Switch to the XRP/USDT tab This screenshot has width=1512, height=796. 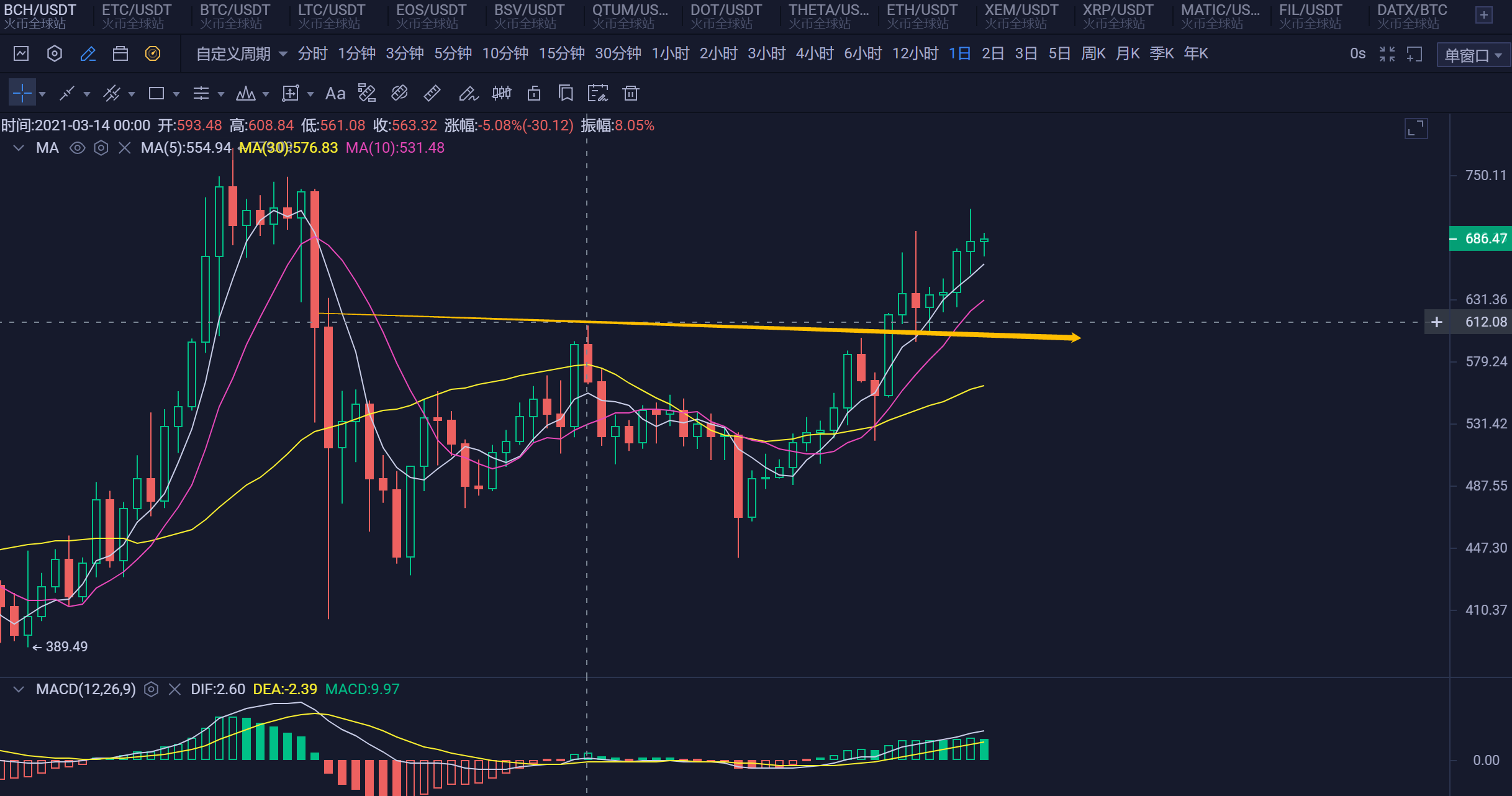click(x=1118, y=16)
